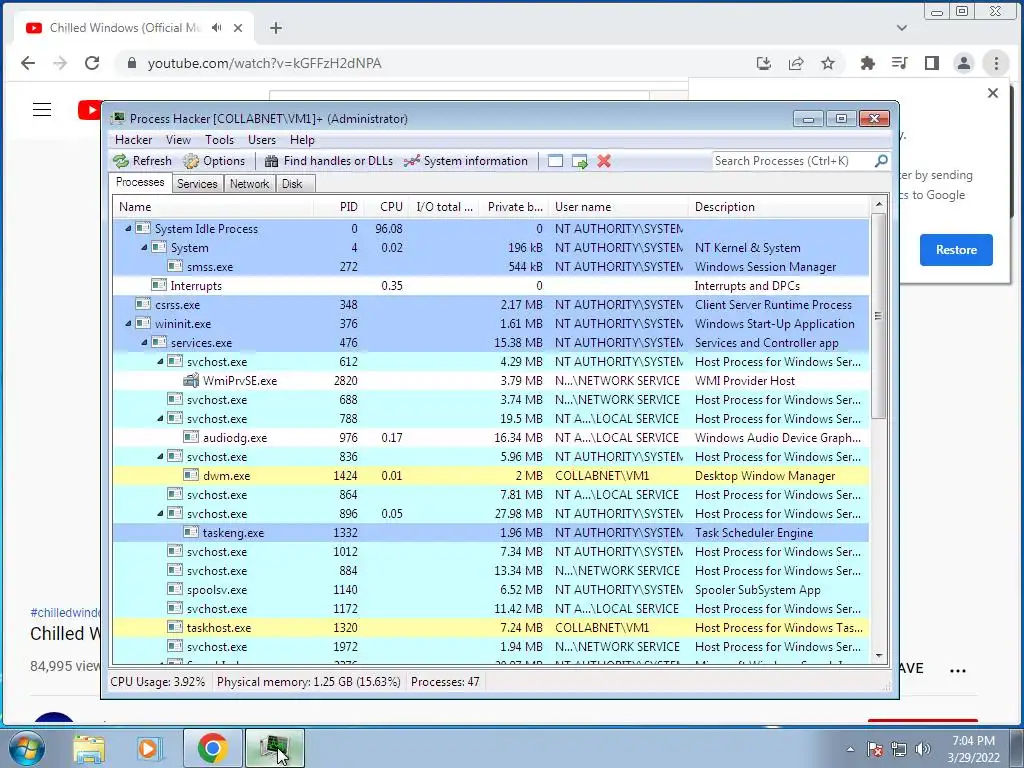
Task: Focus the Search Processes field
Action: (x=793, y=161)
